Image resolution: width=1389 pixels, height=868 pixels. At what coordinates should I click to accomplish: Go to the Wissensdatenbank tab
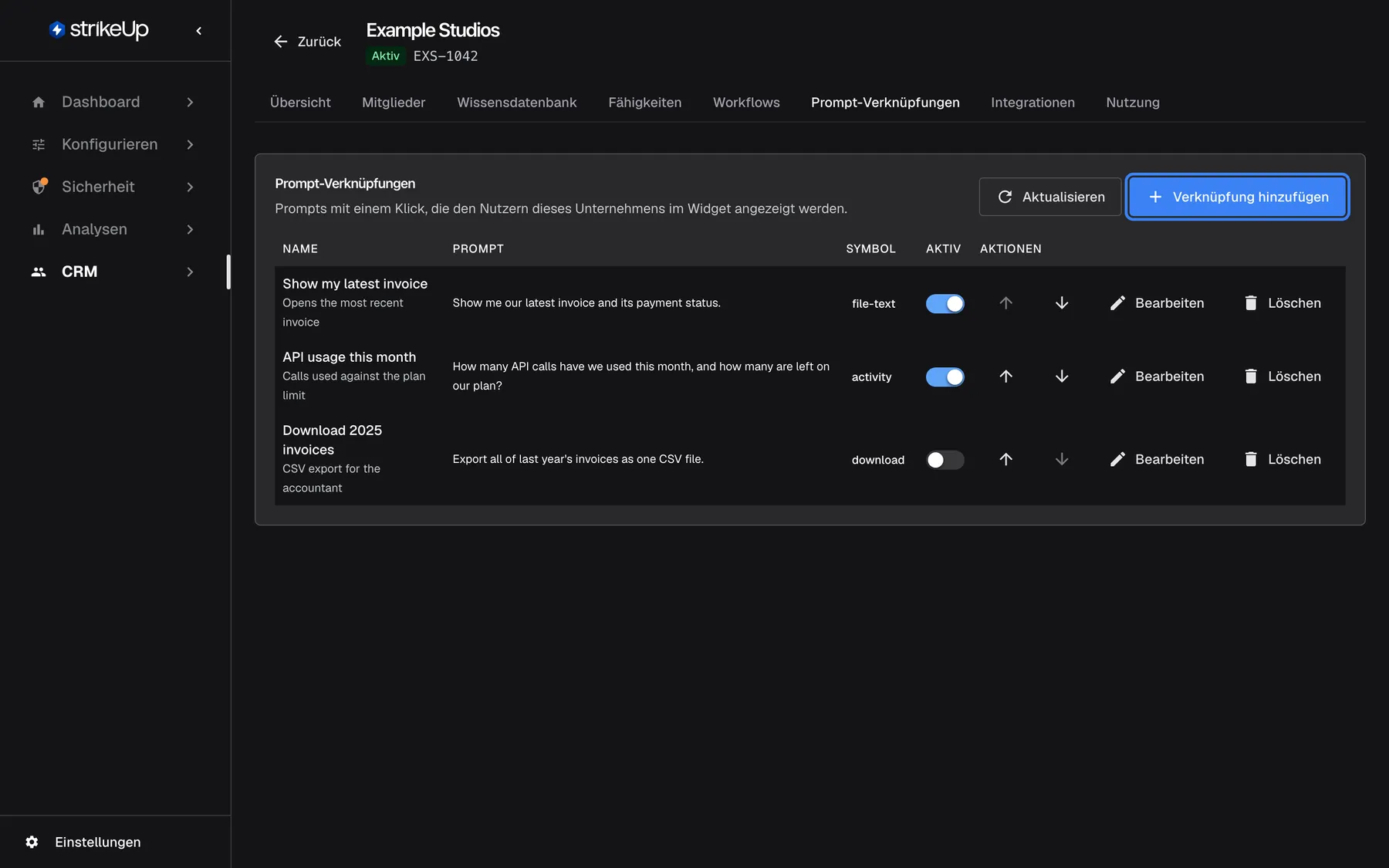[x=517, y=103]
